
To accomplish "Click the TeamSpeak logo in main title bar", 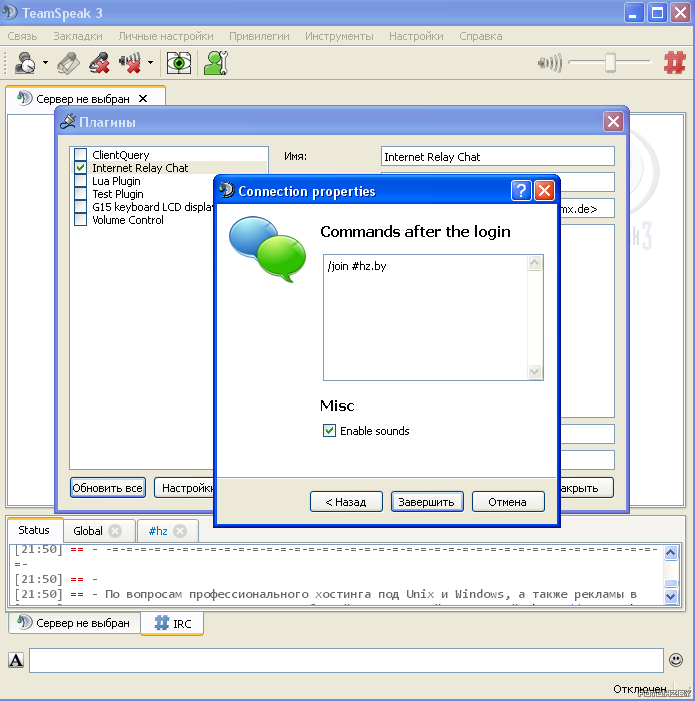I will [x=11, y=13].
